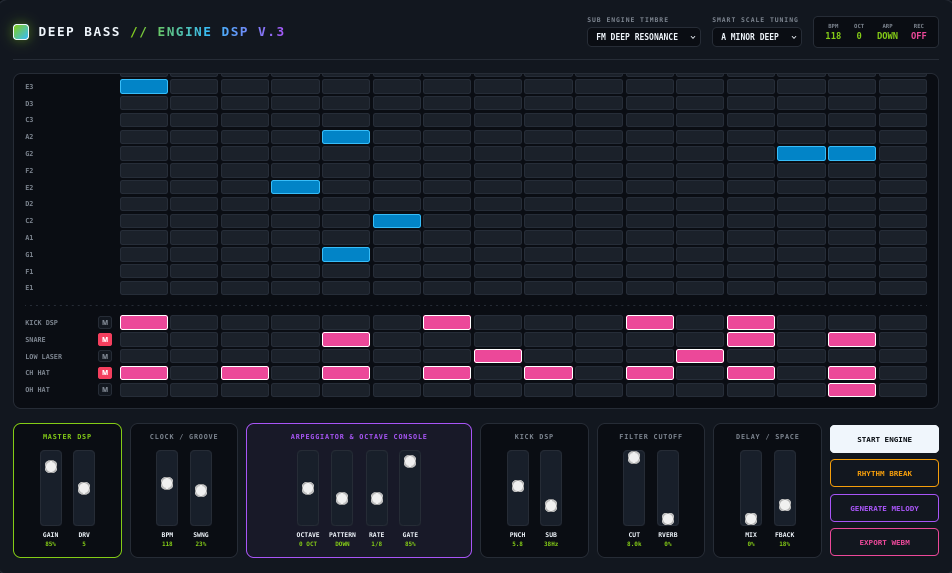
Task: Click the OCTAVE slider in Arpeggiator console
Action: 308,488
